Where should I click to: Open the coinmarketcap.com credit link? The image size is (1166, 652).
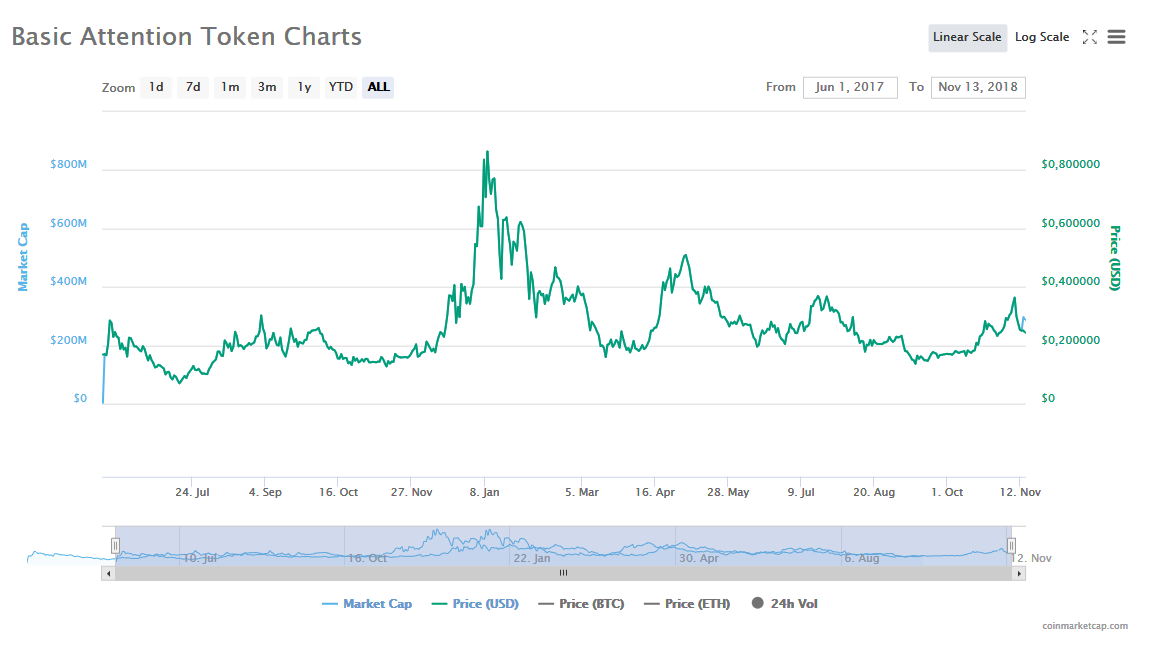click(1085, 626)
